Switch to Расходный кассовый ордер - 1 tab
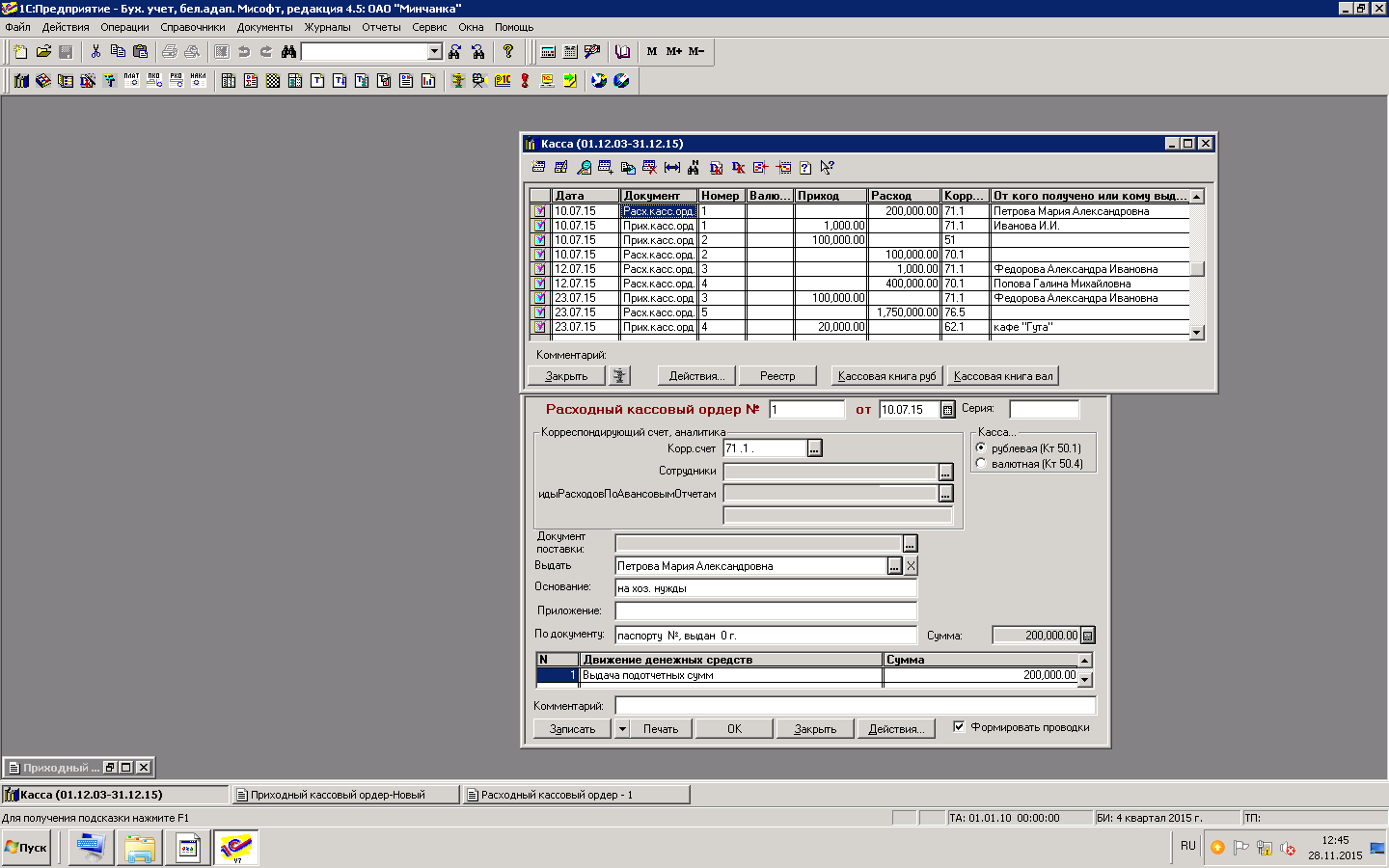Image resolution: width=1389 pixels, height=868 pixels. (577, 795)
